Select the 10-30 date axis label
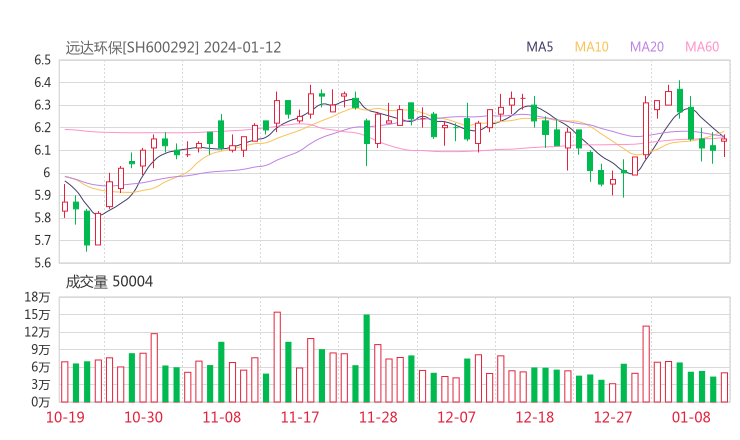Screen dimensions: 740x440 [145, 417]
